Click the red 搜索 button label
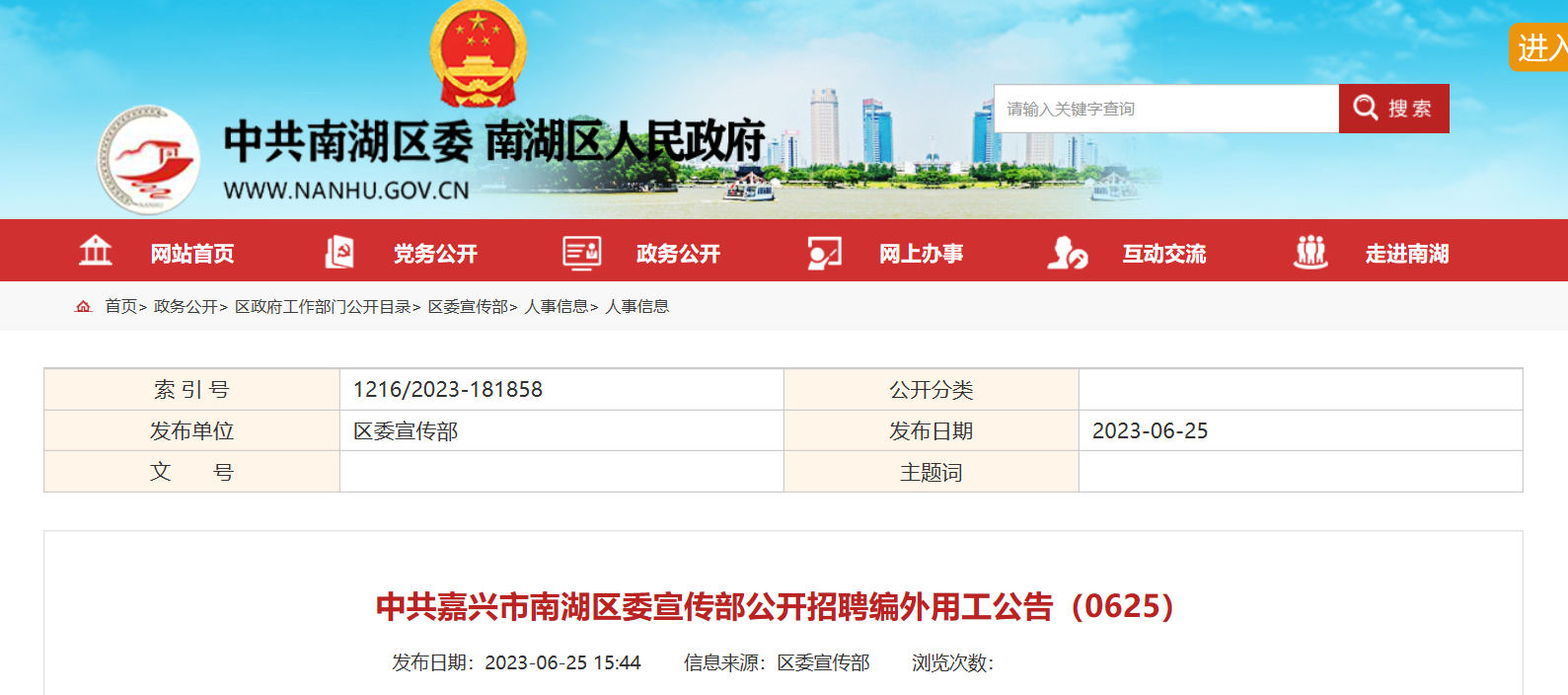Screen dimensions: 1568x695 [1410, 109]
